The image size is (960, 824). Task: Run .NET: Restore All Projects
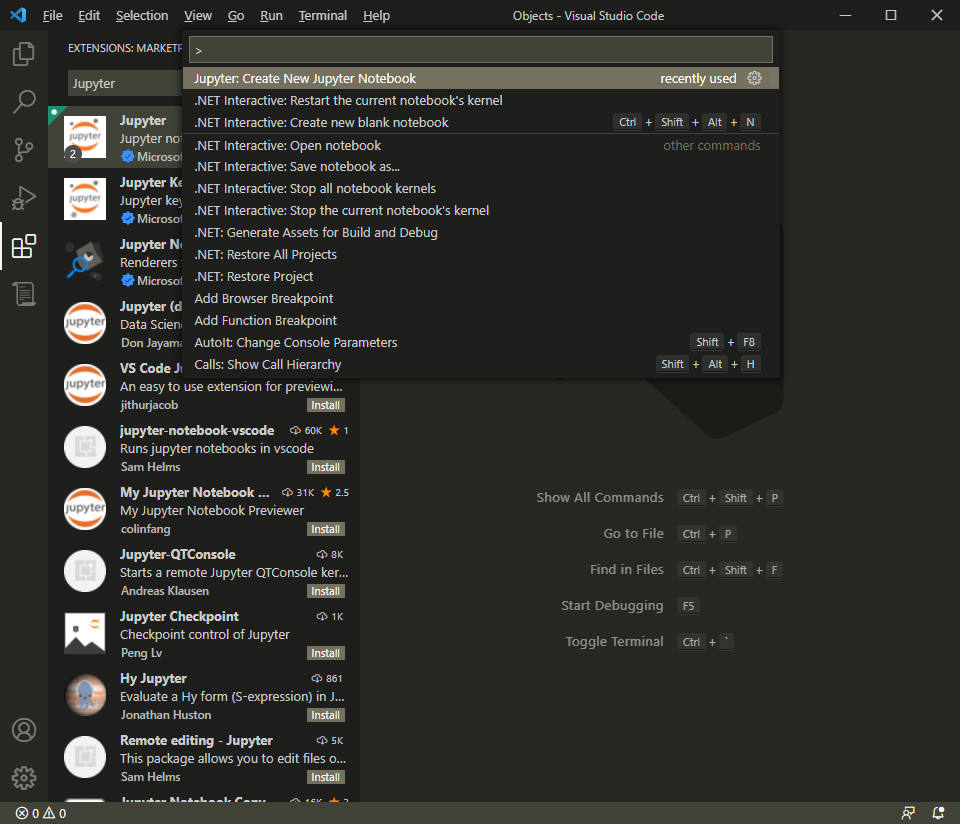click(x=481, y=255)
